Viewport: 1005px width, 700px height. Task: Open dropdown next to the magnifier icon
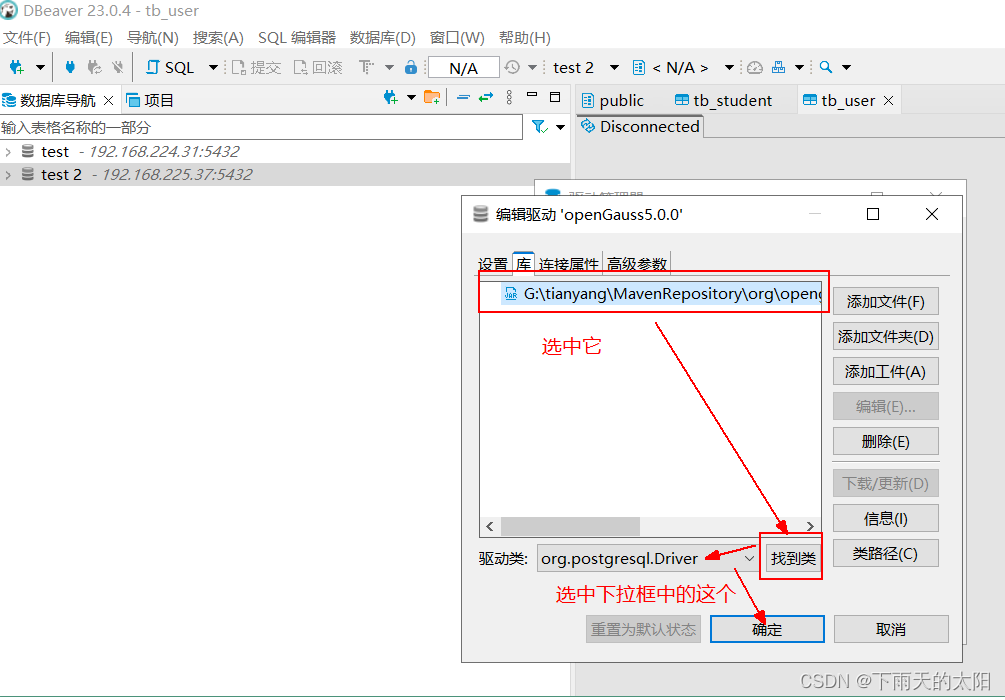[846, 67]
